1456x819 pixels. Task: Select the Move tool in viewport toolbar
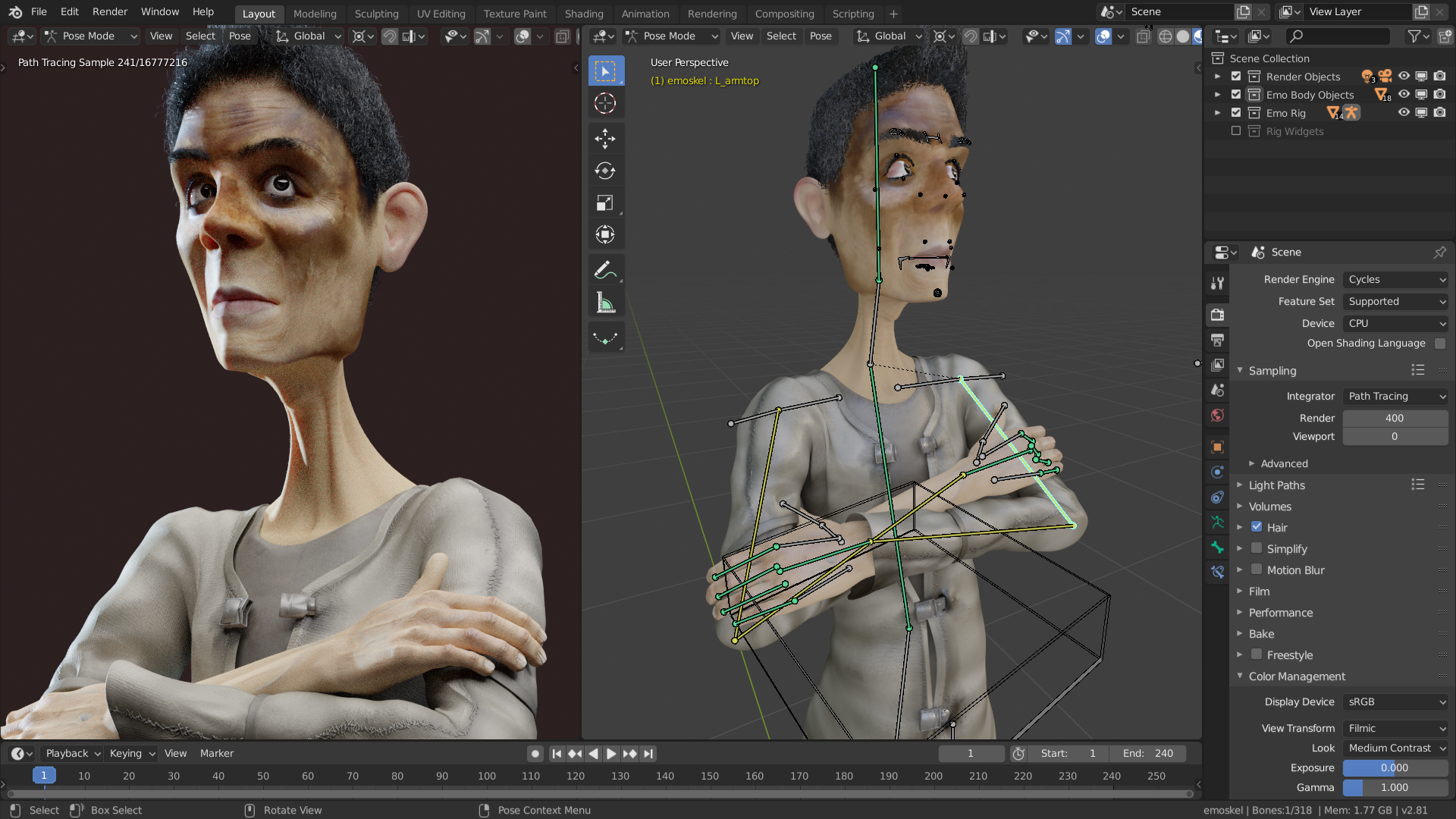[605, 138]
